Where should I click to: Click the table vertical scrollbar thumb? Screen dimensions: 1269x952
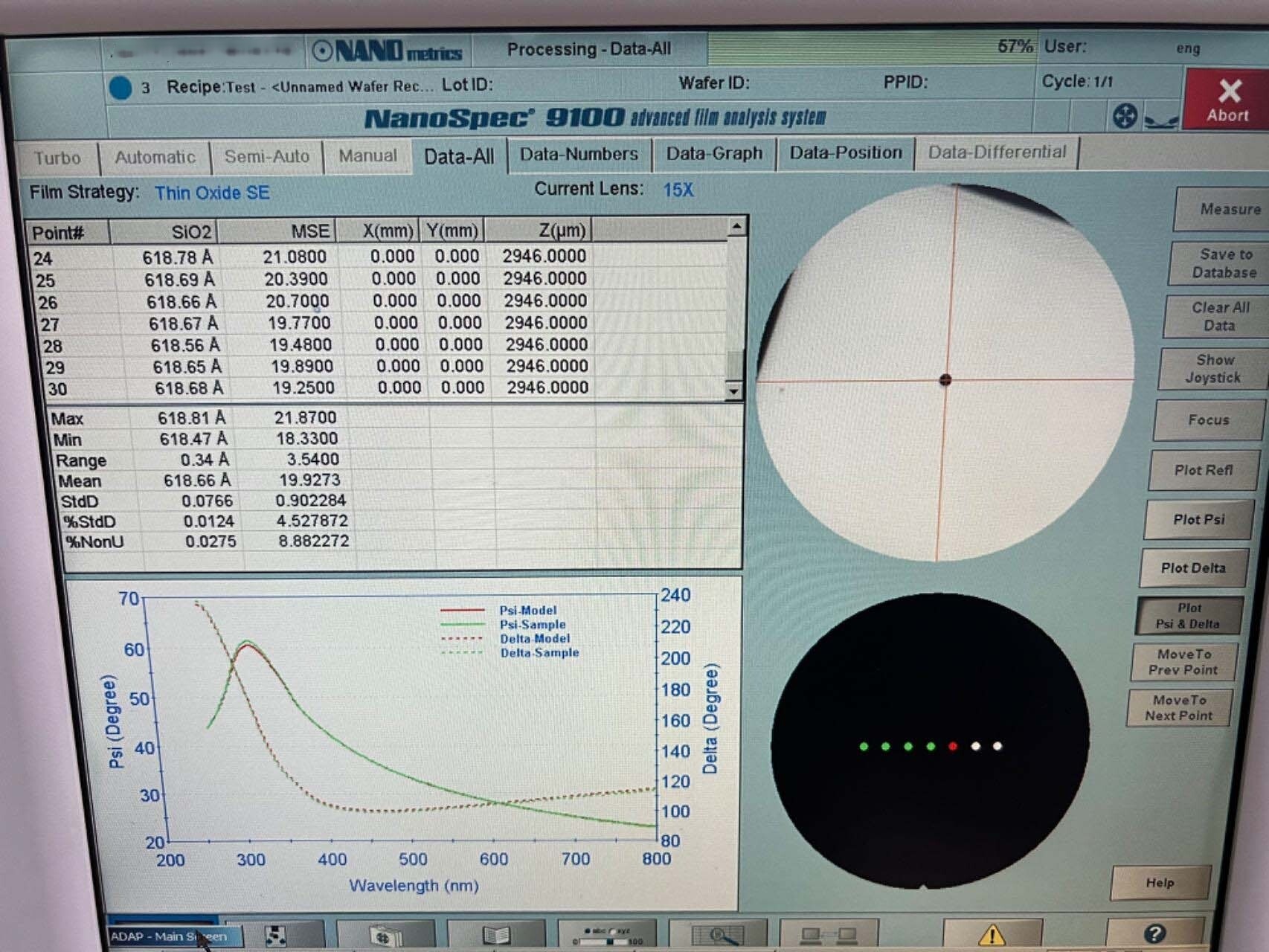(x=735, y=365)
